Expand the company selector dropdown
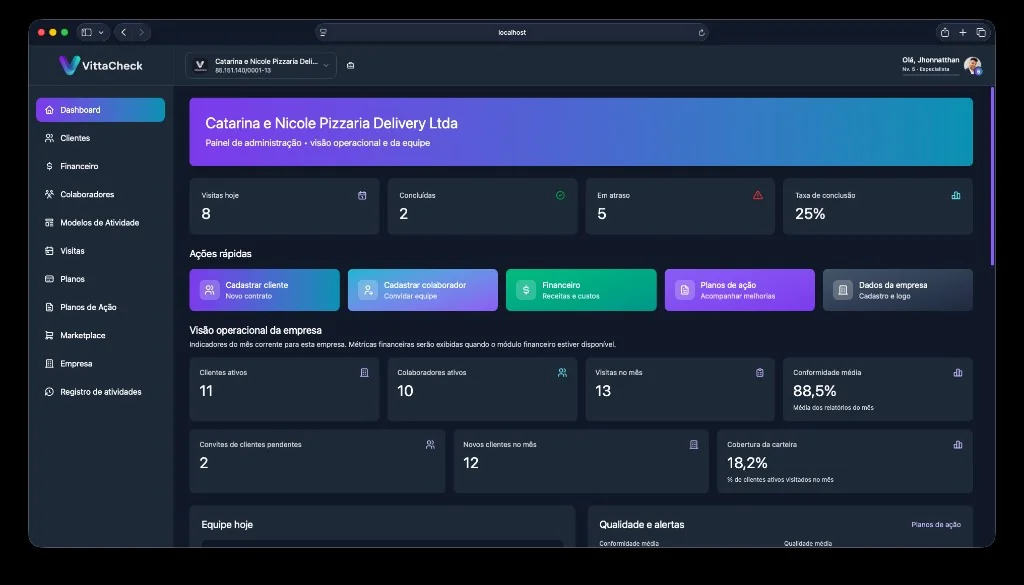This screenshot has width=1024, height=585. tap(261, 65)
